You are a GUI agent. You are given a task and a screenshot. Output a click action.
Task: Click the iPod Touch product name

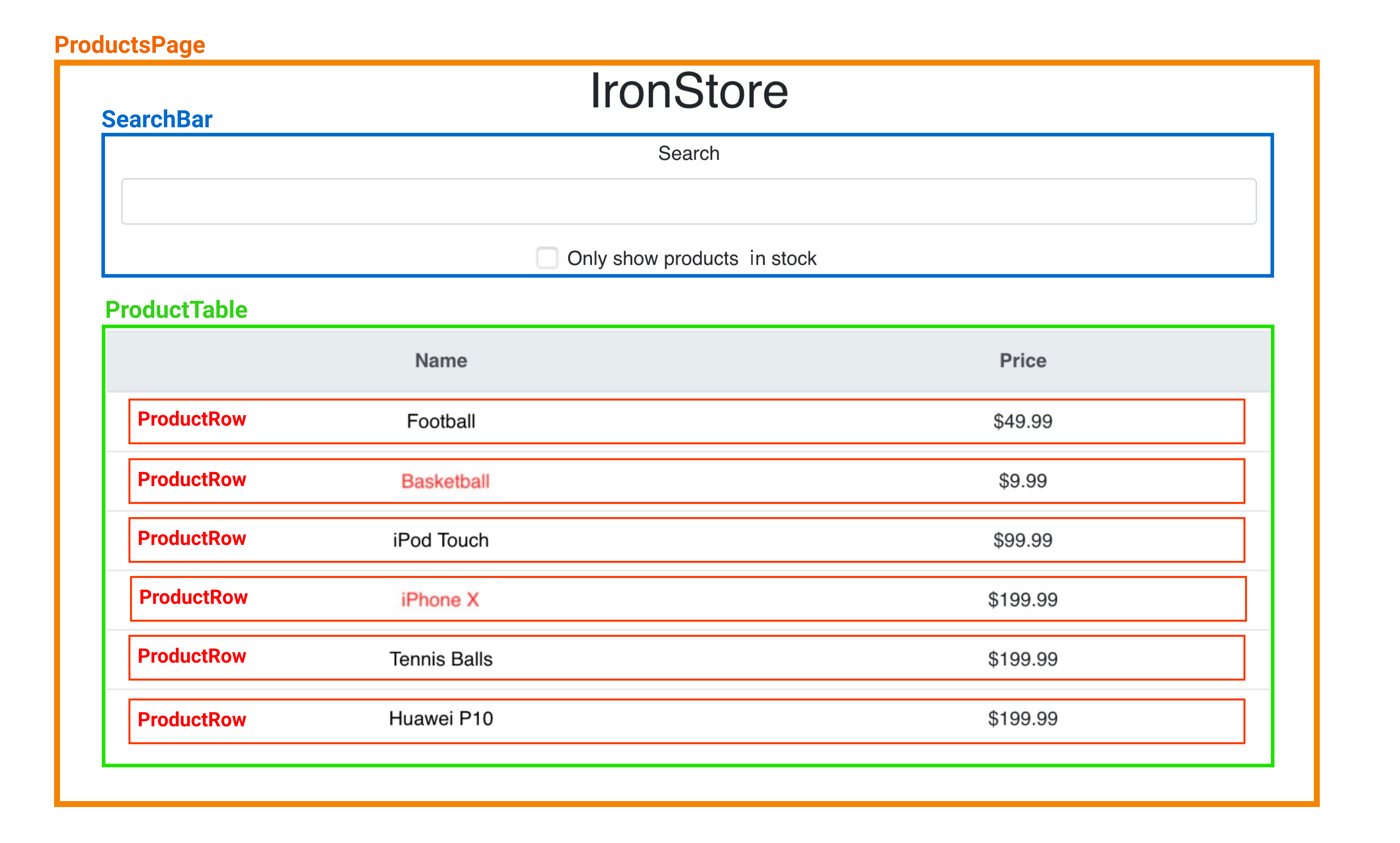pyautogui.click(x=441, y=540)
